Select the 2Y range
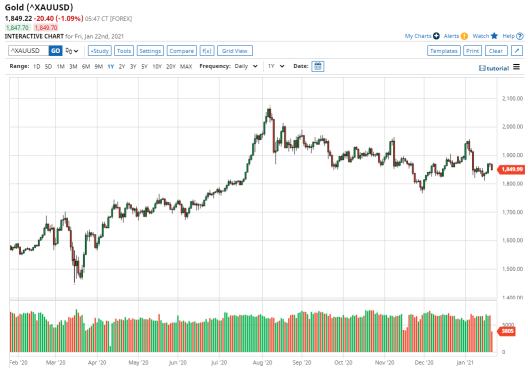Image resolution: width=528 pixels, height=370 pixels. (x=122, y=67)
